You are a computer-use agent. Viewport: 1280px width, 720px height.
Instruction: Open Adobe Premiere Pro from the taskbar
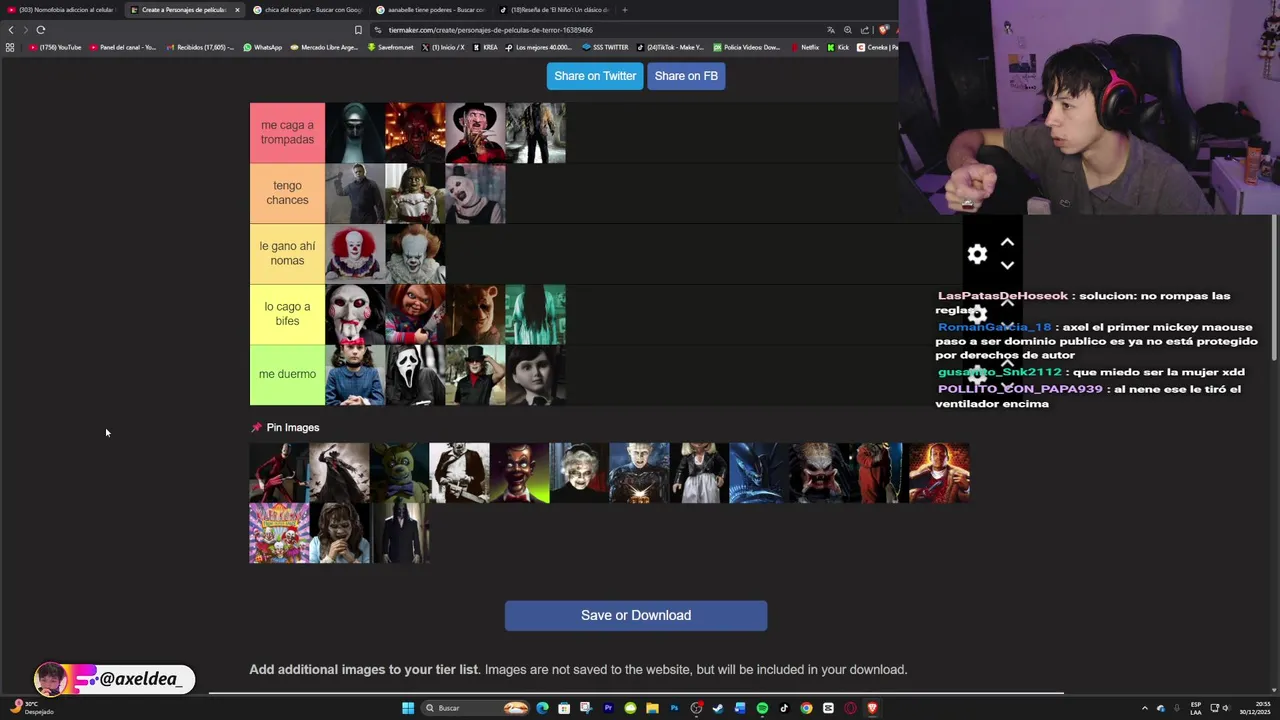click(609, 708)
